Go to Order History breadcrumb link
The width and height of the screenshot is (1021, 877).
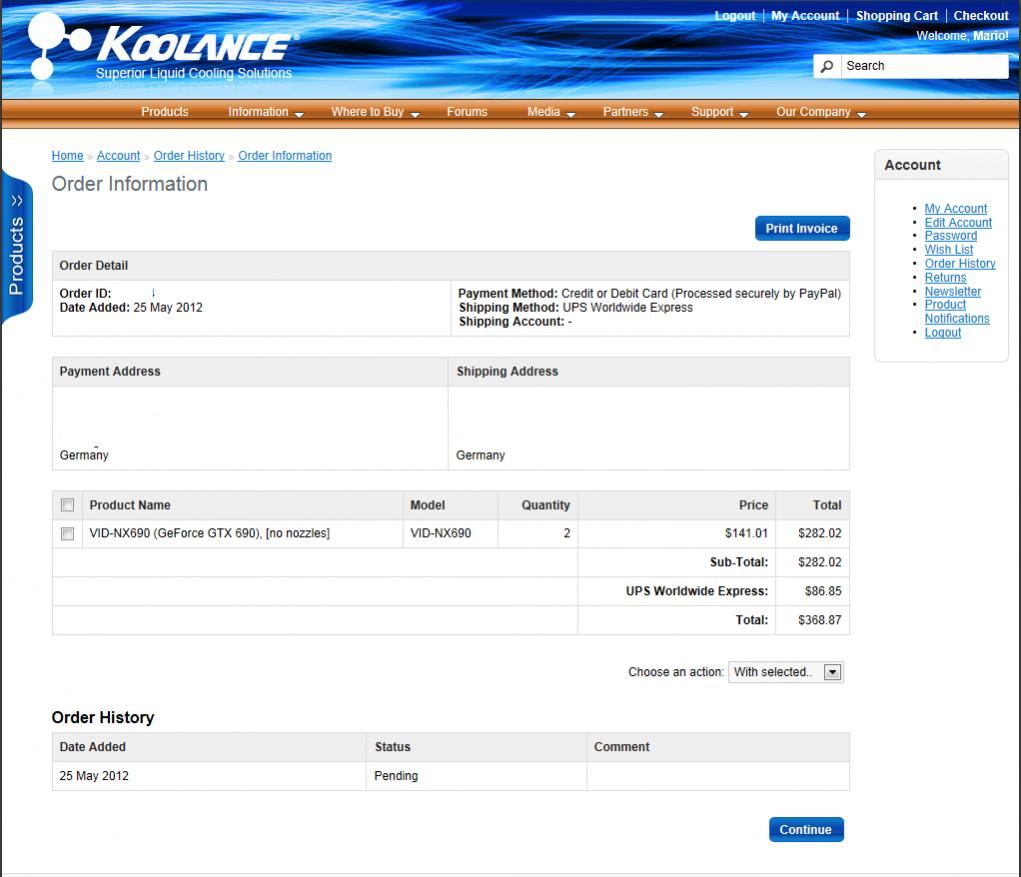coord(189,156)
